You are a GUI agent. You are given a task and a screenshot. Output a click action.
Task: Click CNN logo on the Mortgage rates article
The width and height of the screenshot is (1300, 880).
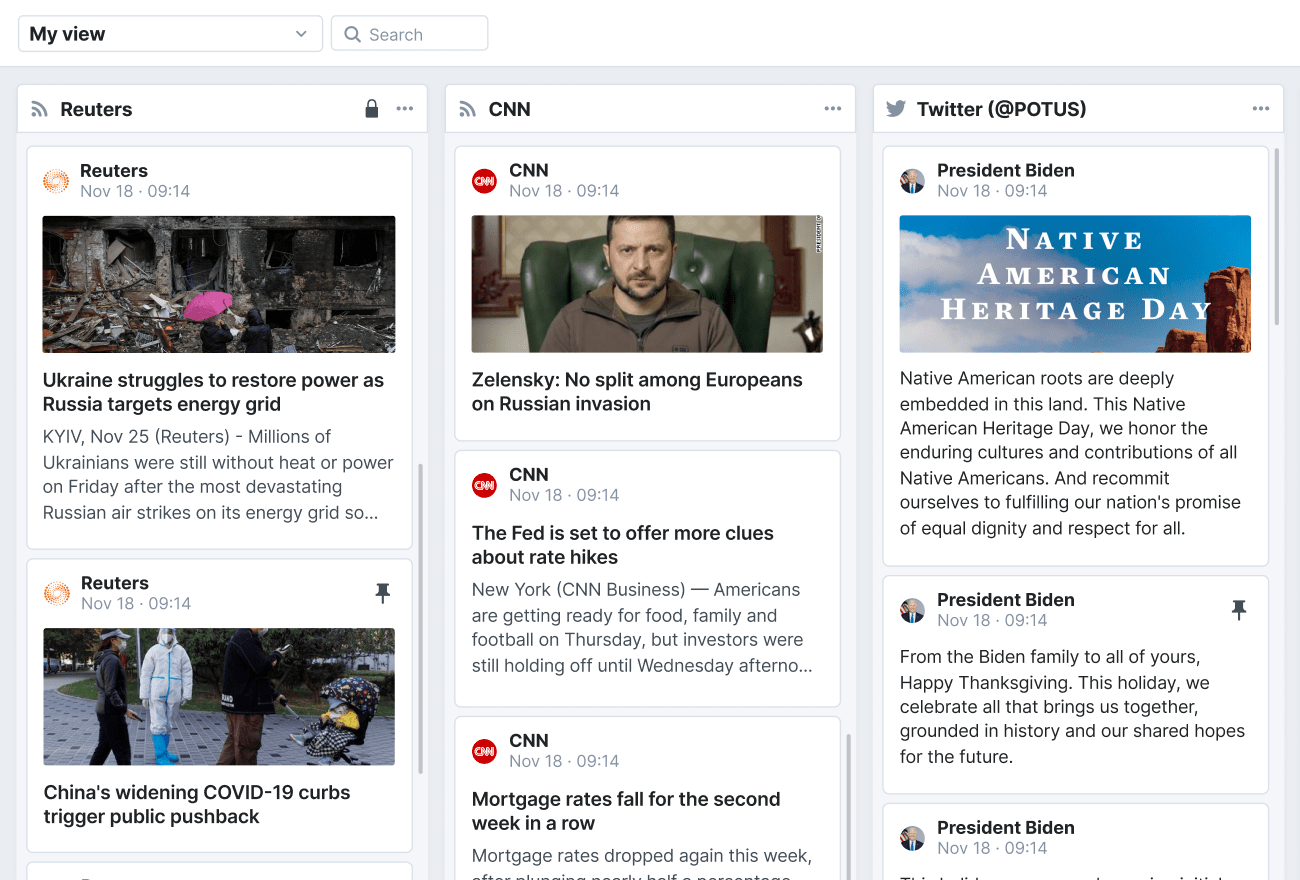(x=484, y=751)
